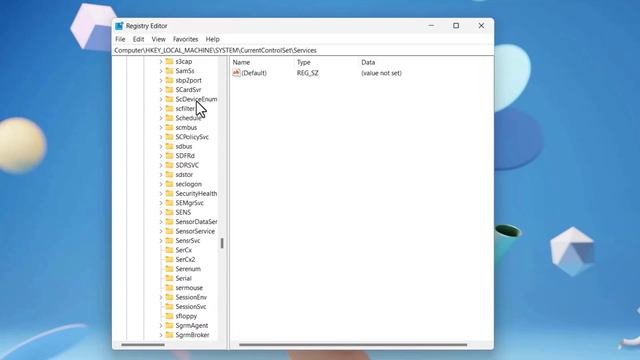Expand the SecurityHealth key
640x360 pixels.
(161, 193)
